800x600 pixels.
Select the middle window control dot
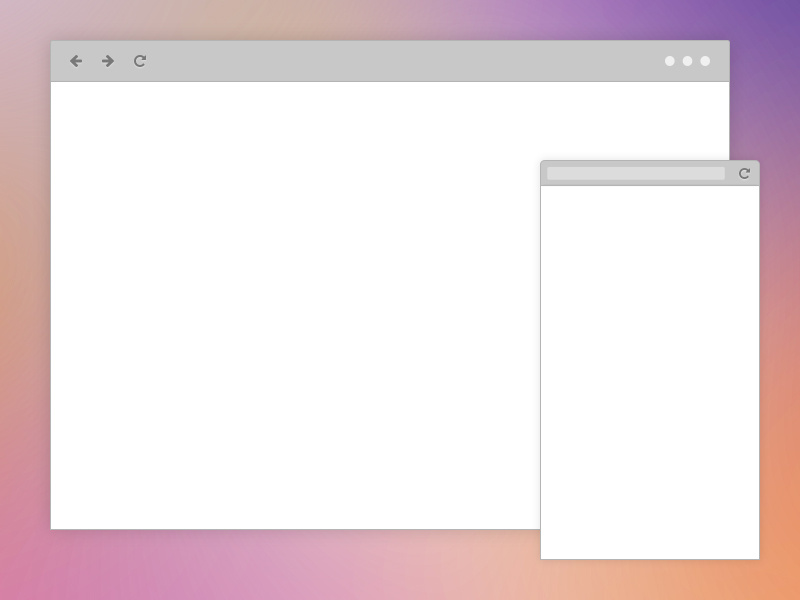(688, 61)
